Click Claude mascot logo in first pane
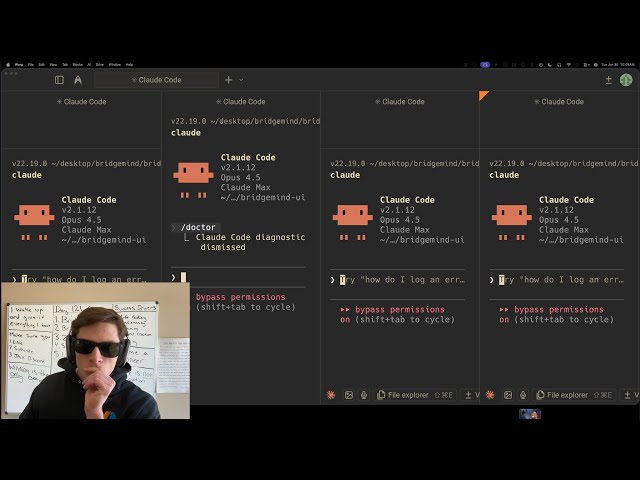 tap(34, 222)
